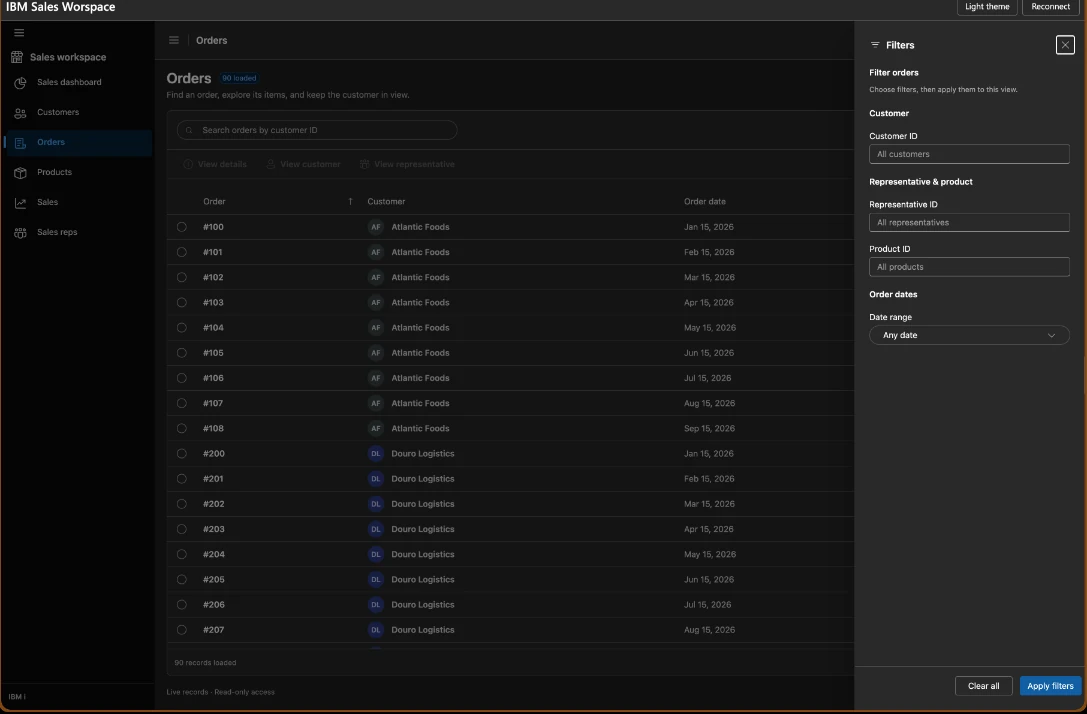The height and width of the screenshot is (714, 1087).
Task: Open the Representative ID All representatives field
Action: pos(968,223)
